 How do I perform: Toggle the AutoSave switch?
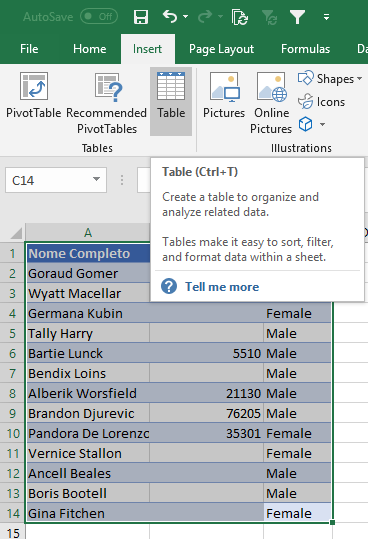click(x=99, y=16)
